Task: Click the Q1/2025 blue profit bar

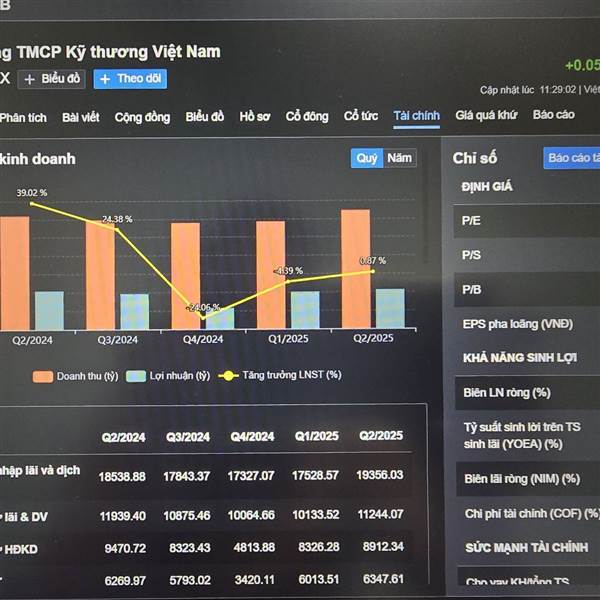Action: 305,310
